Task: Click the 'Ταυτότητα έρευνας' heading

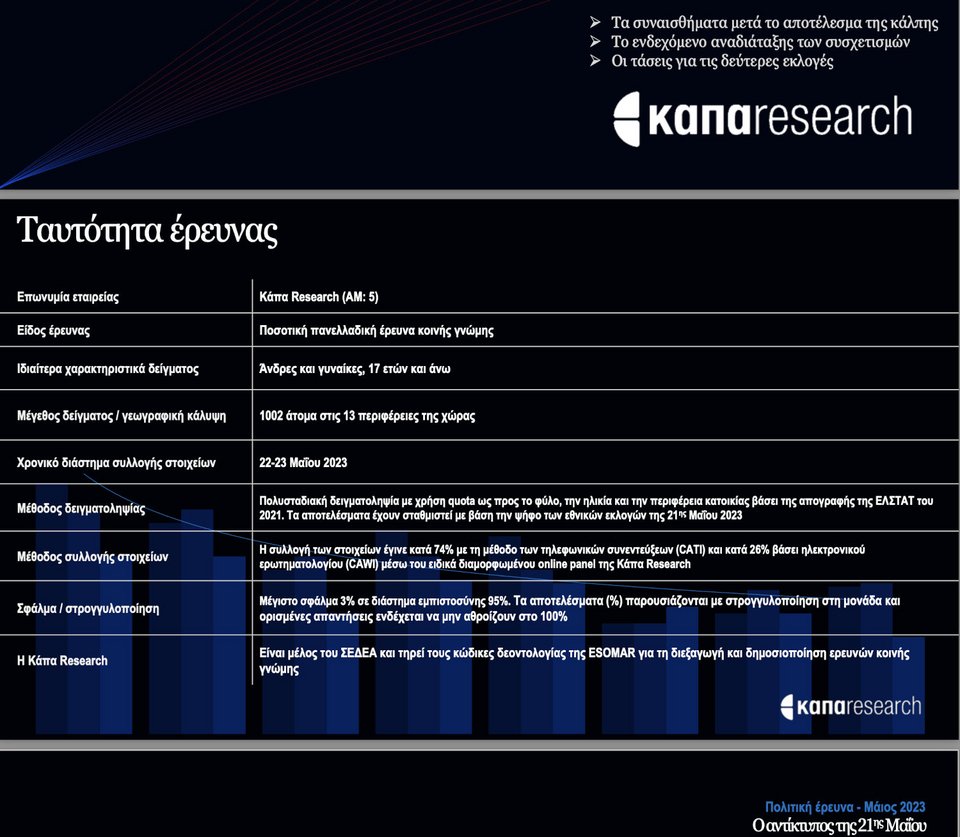Action: 148,230
